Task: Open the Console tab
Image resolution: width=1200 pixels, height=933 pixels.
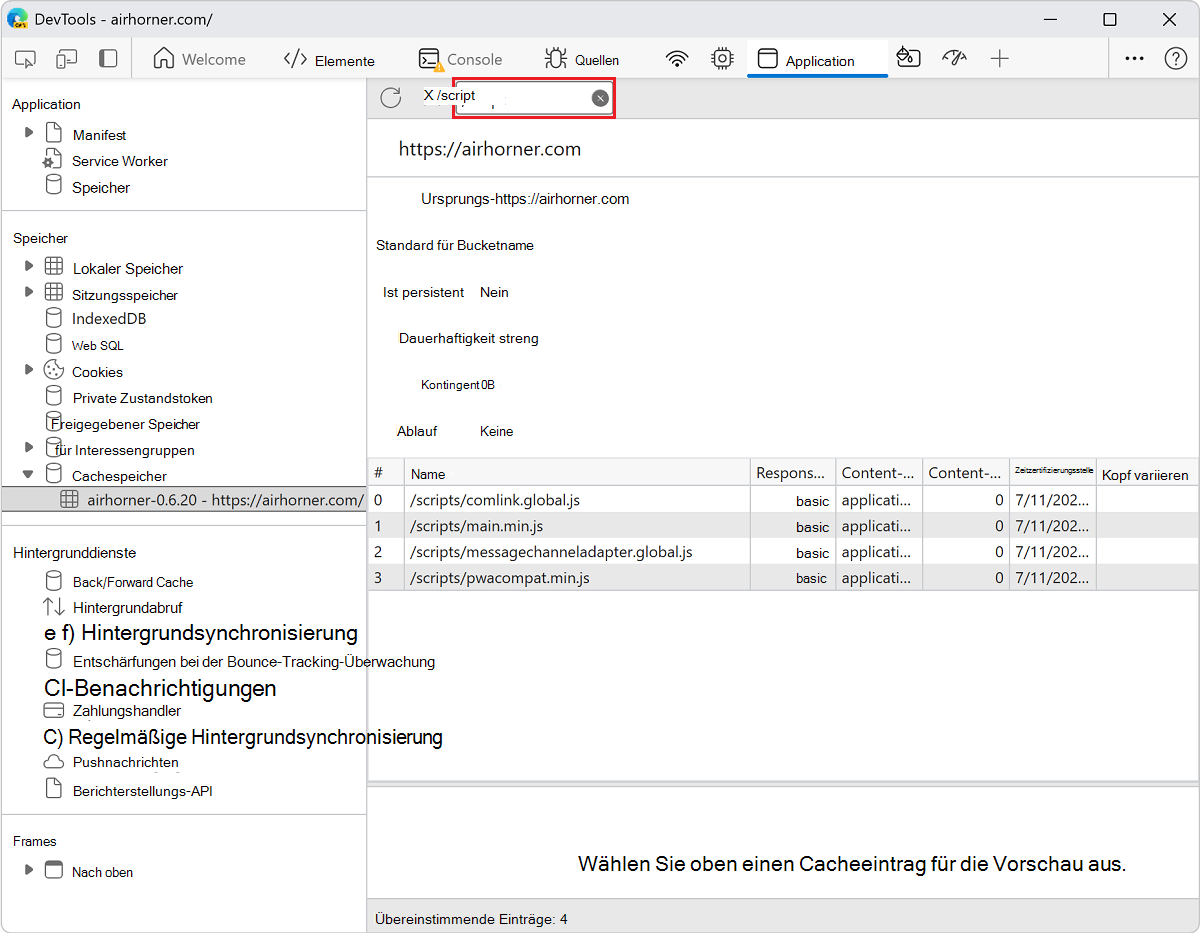Action: pyautogui.click(x=460, y=60)
